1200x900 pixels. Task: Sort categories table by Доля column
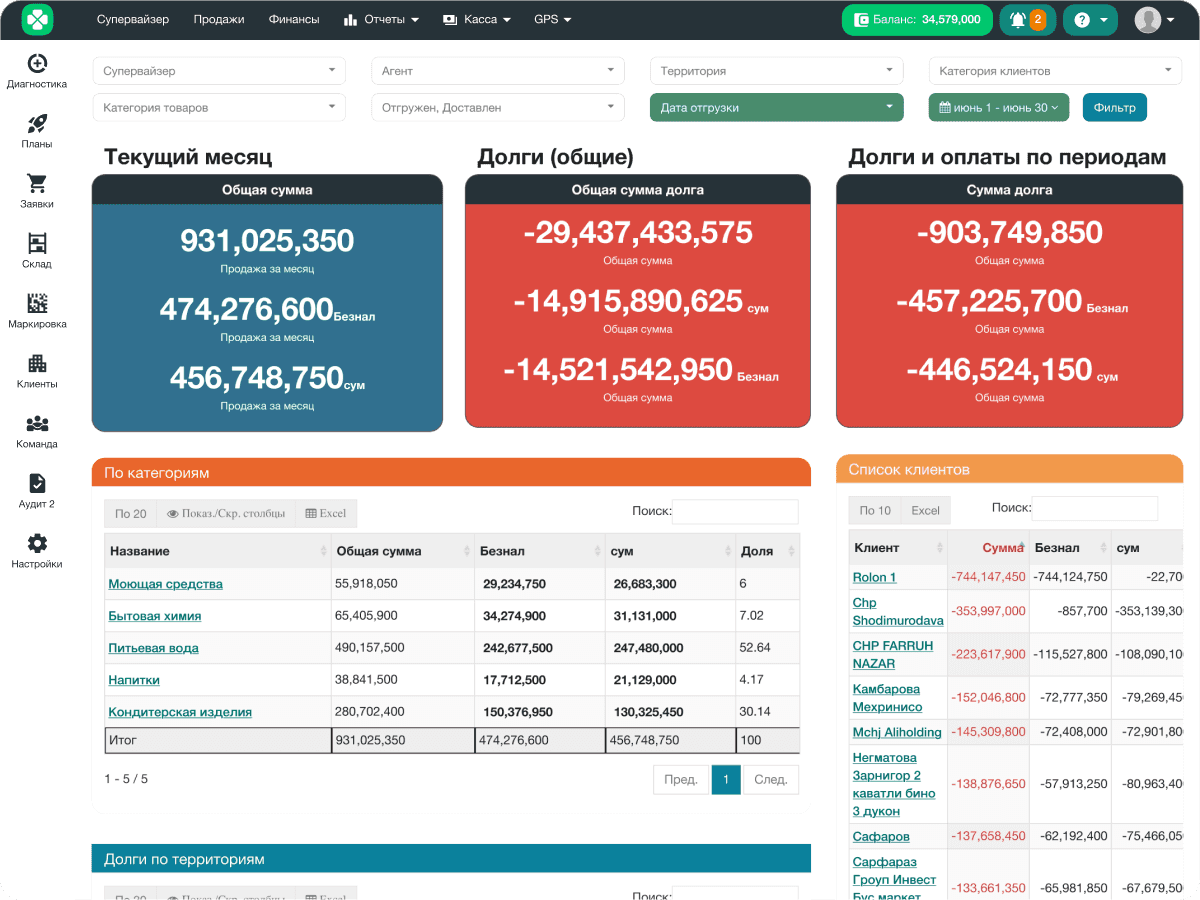point(767,551)
